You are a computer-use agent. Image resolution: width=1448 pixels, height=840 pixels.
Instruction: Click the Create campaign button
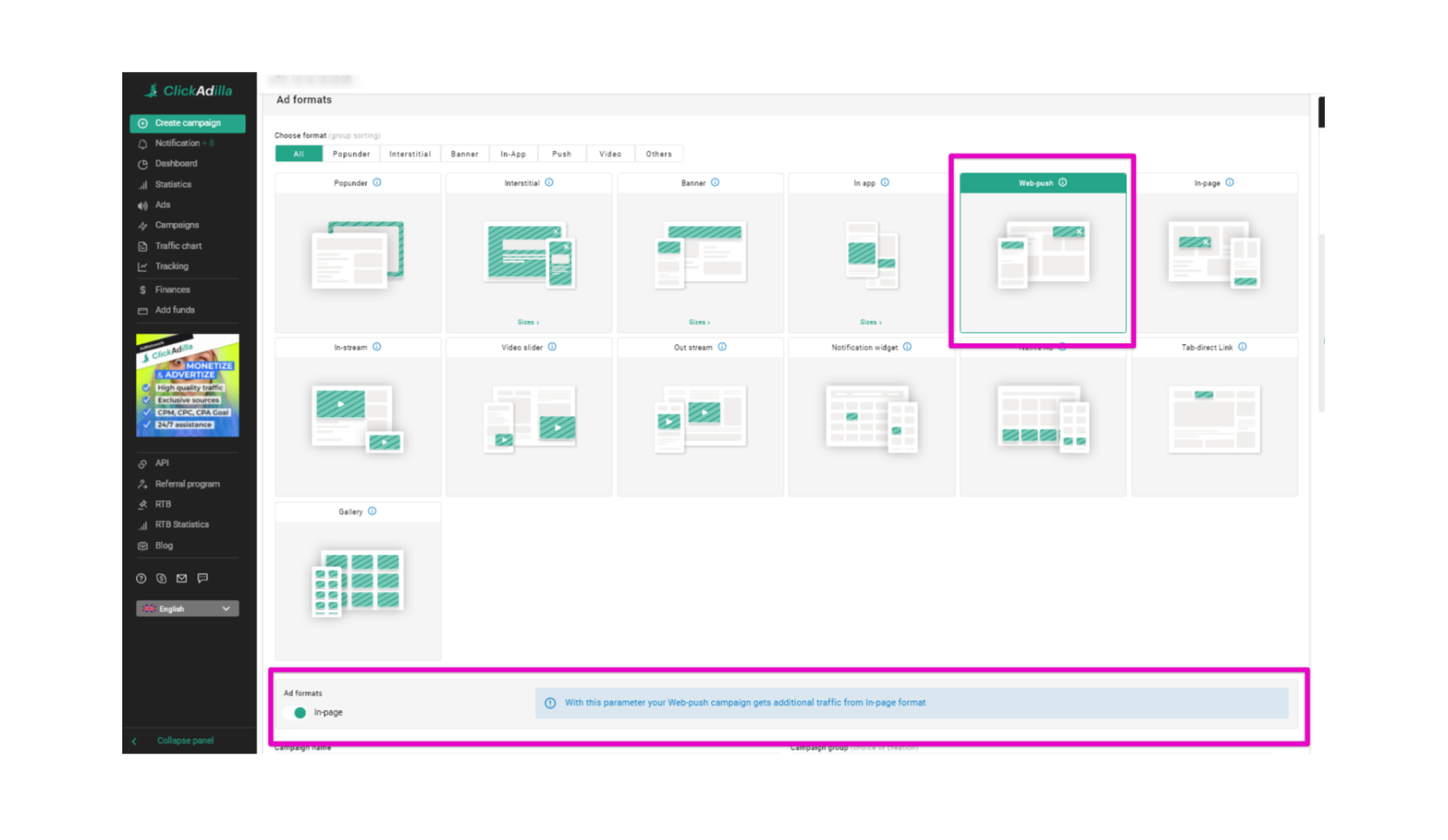(187, 123)
